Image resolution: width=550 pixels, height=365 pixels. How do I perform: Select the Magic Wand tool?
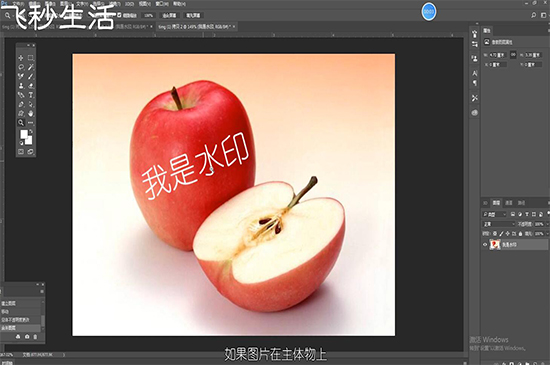click(31, 67)
